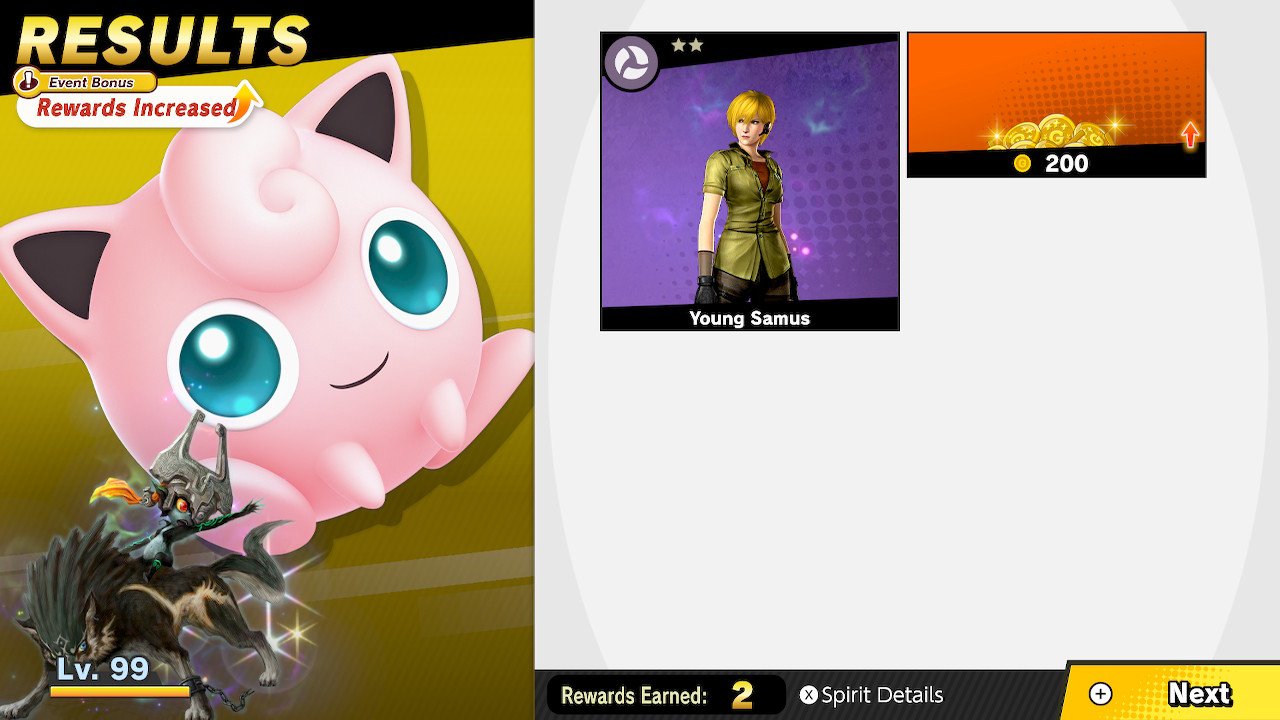The width and height of the screenshot is (1280, 720).
Task: Open Spirit Details
Action: click(872, 695)
